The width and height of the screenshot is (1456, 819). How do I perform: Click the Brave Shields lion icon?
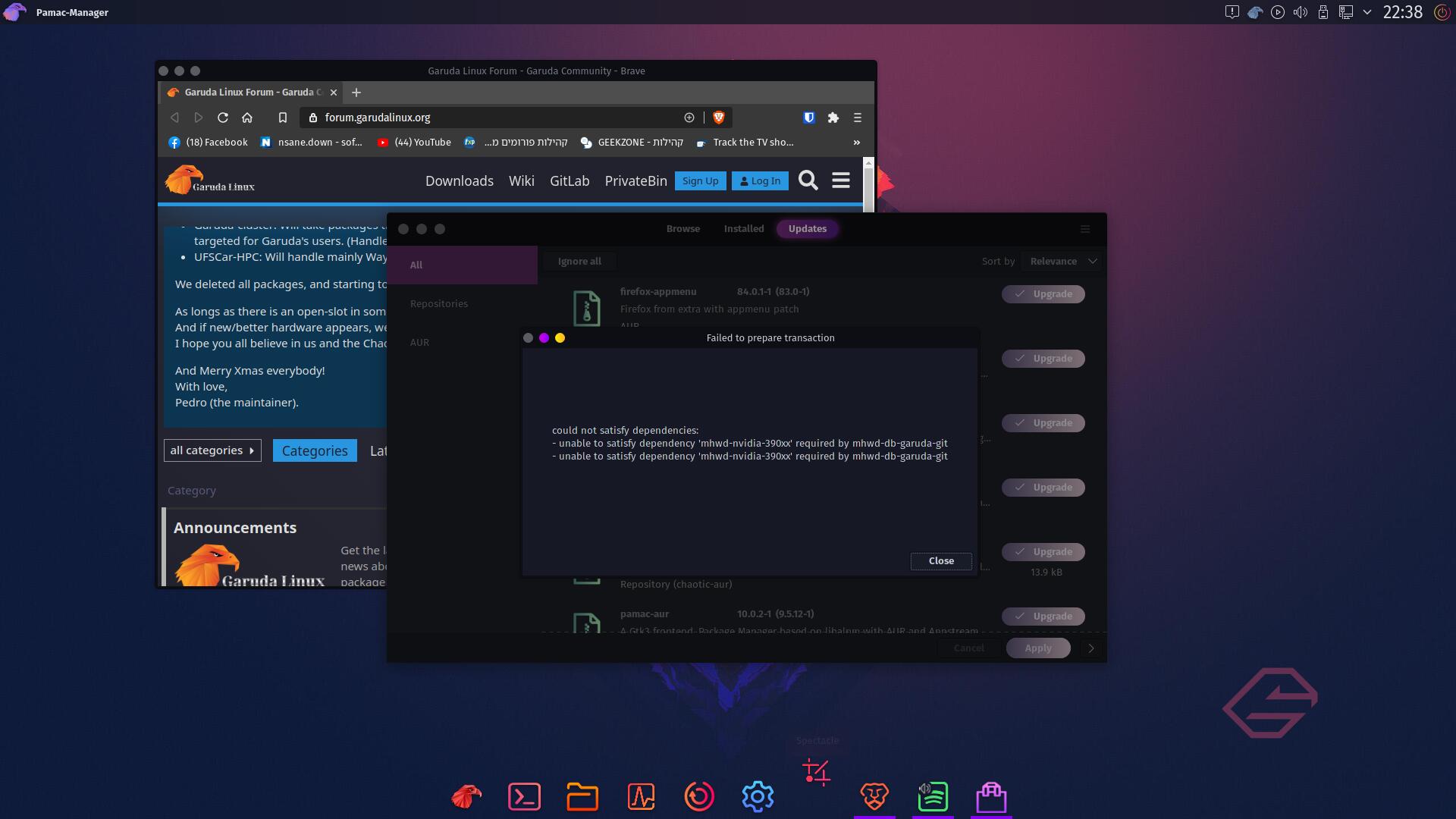(718, 118)
